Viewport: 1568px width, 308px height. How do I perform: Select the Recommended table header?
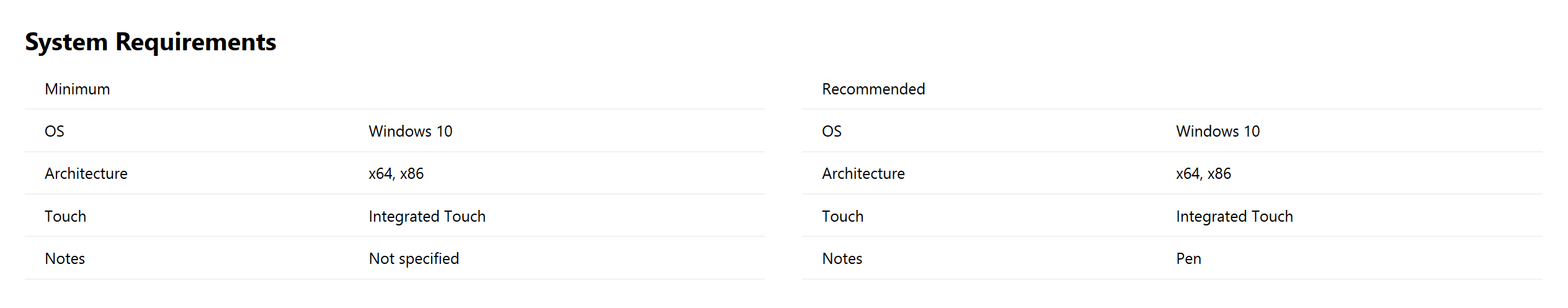pos(873,89)
